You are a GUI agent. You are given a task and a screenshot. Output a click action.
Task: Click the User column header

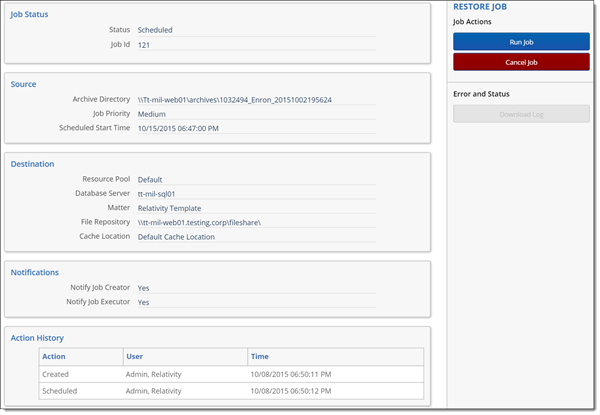[x=135, y=356]
